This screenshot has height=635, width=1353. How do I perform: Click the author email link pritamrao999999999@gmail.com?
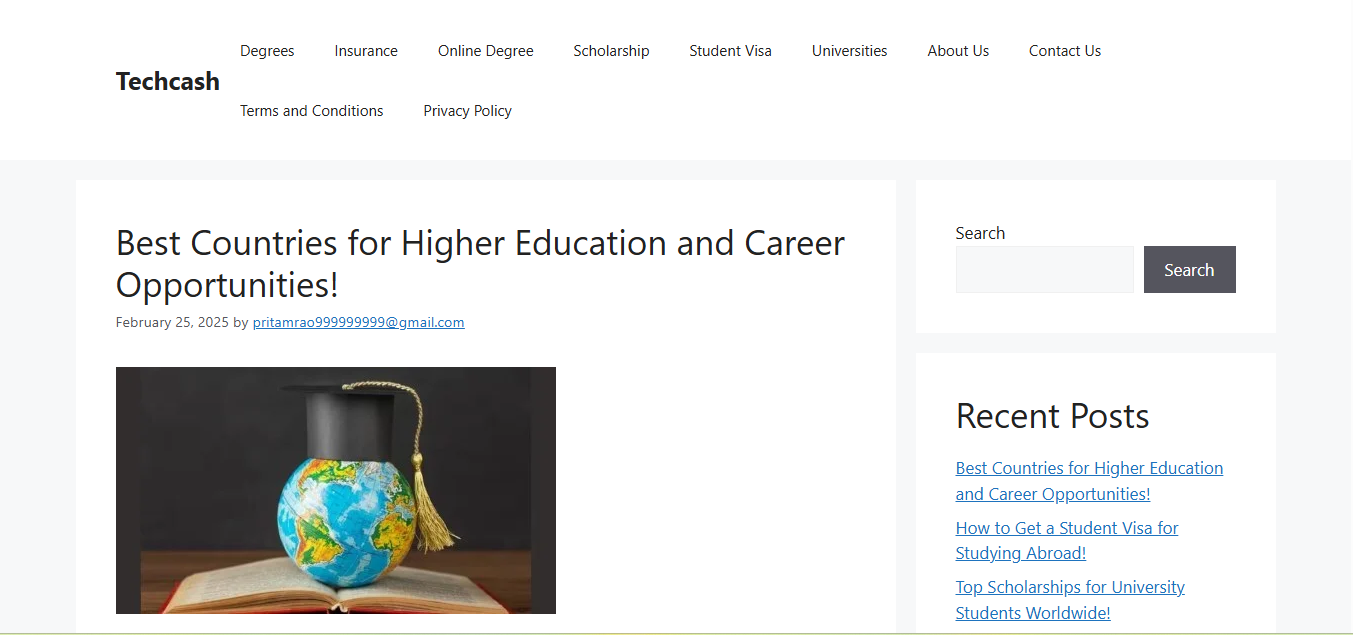point(358,322)
